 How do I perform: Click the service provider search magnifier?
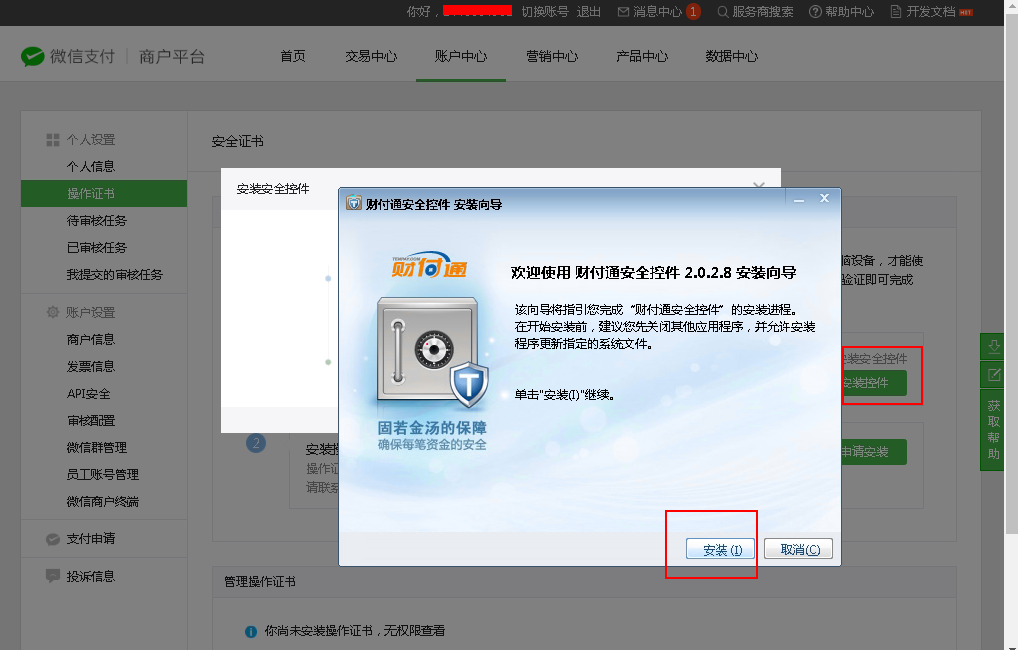point(723,12)
